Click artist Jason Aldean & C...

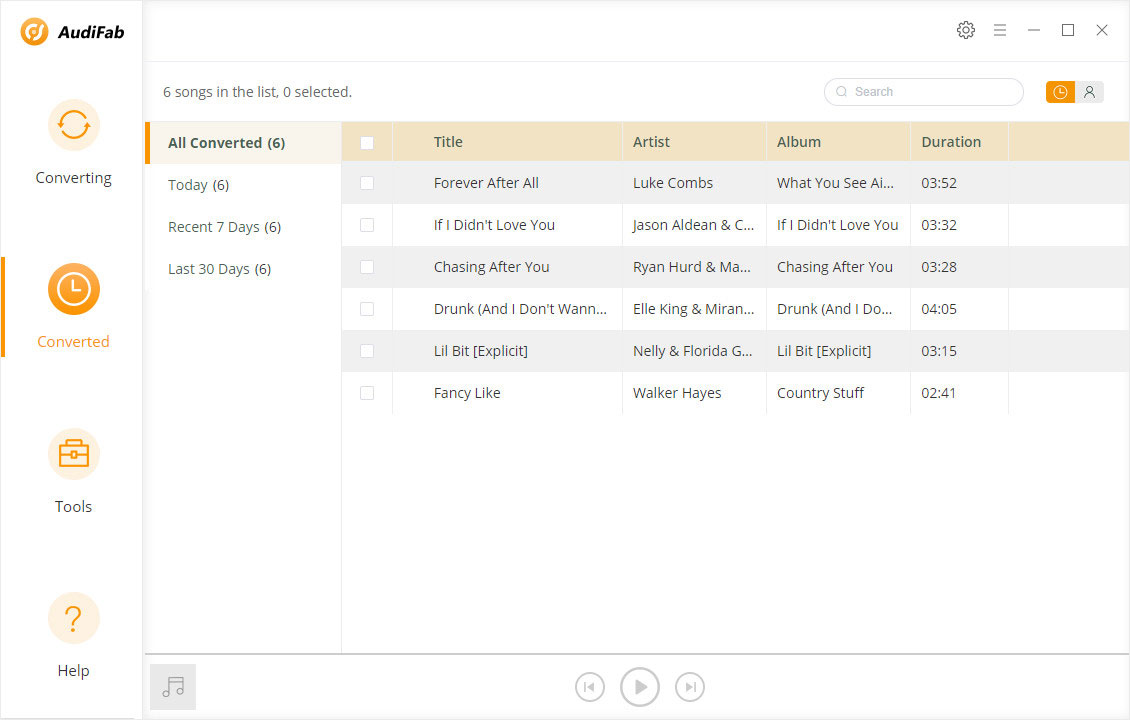(x=693, y=225)
